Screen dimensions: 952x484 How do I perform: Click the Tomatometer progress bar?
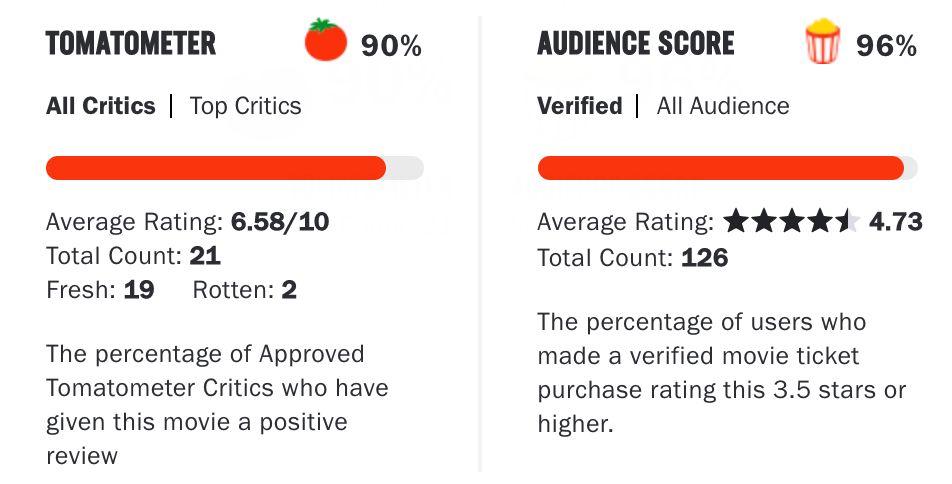[x=235, y=168]
